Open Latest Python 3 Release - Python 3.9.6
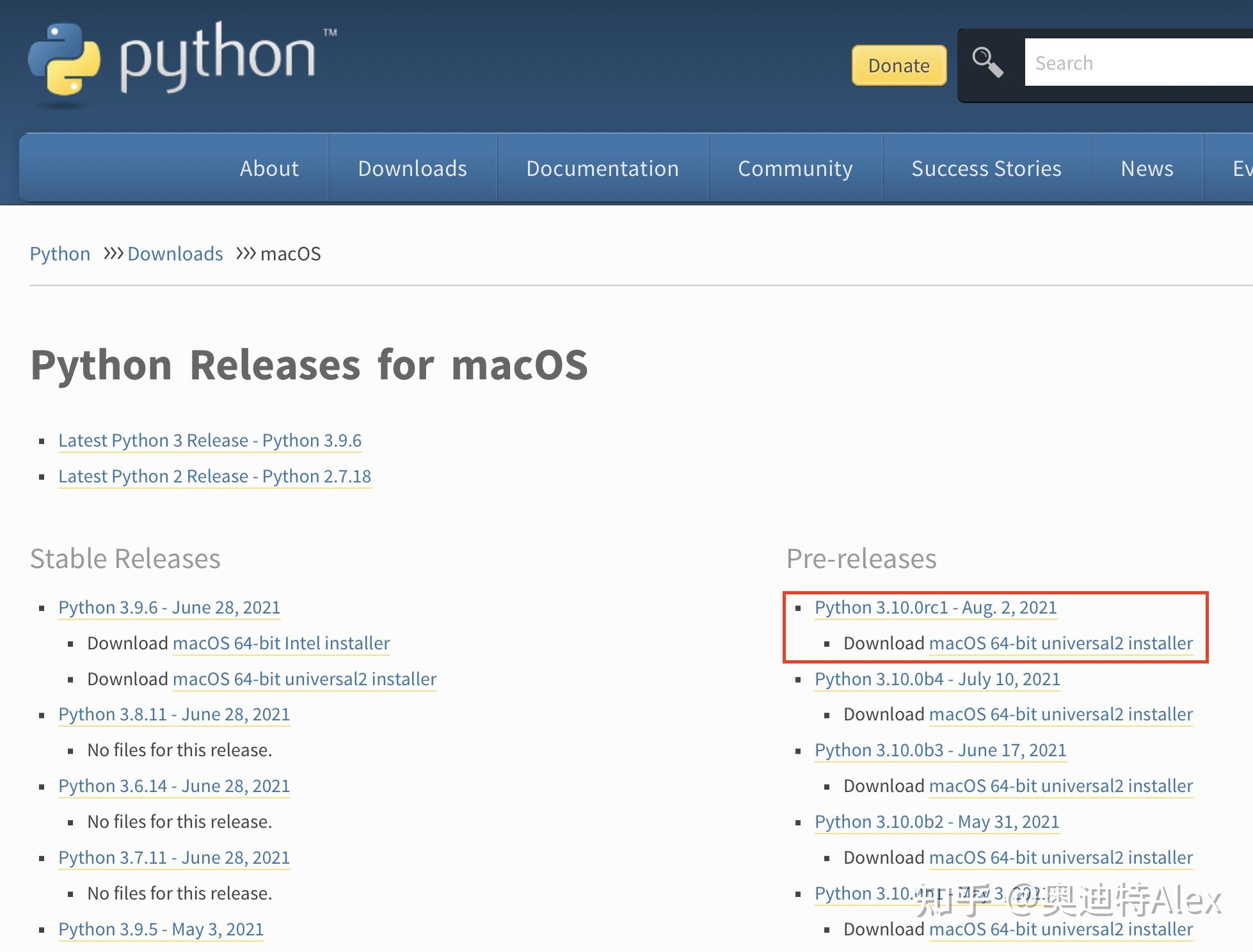 (210, 440)
